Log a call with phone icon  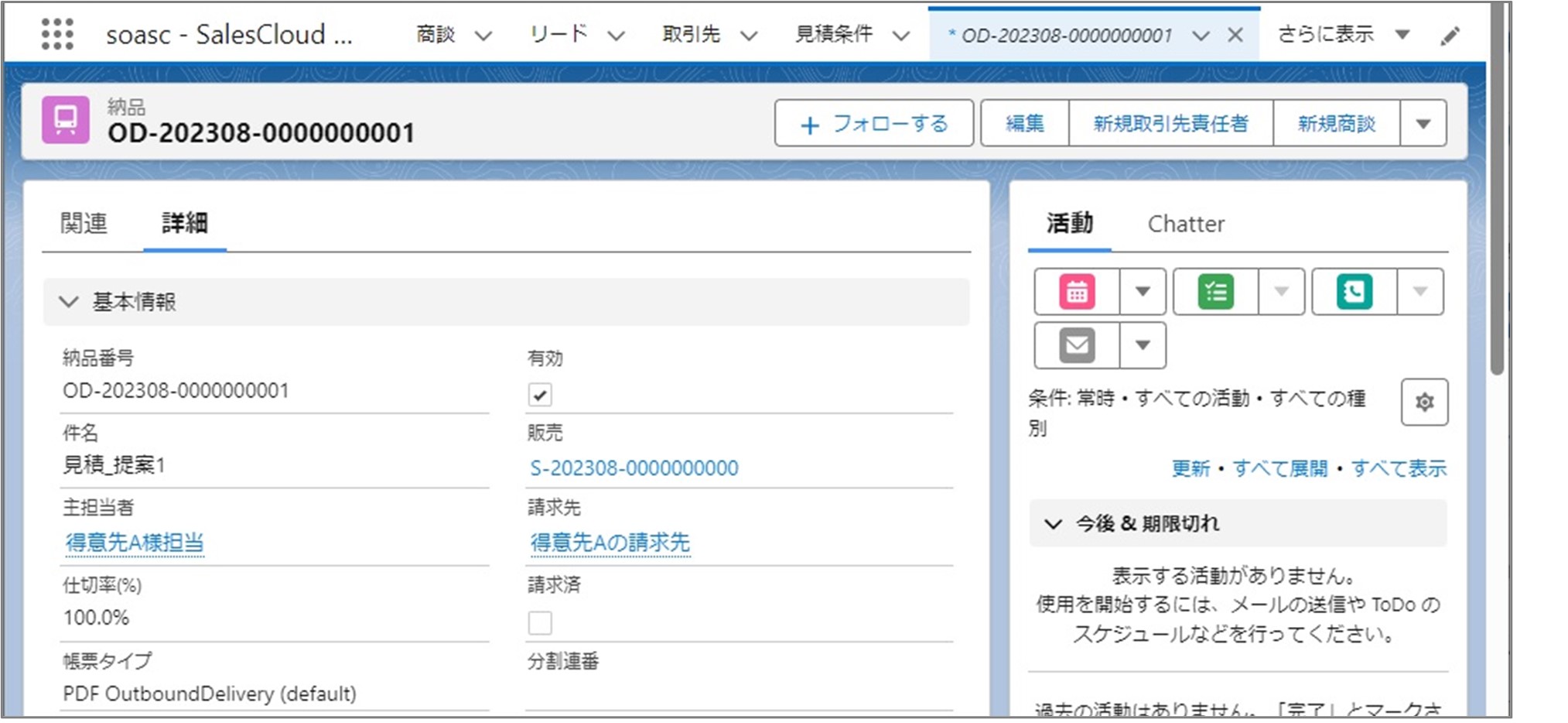point(1354,292)
